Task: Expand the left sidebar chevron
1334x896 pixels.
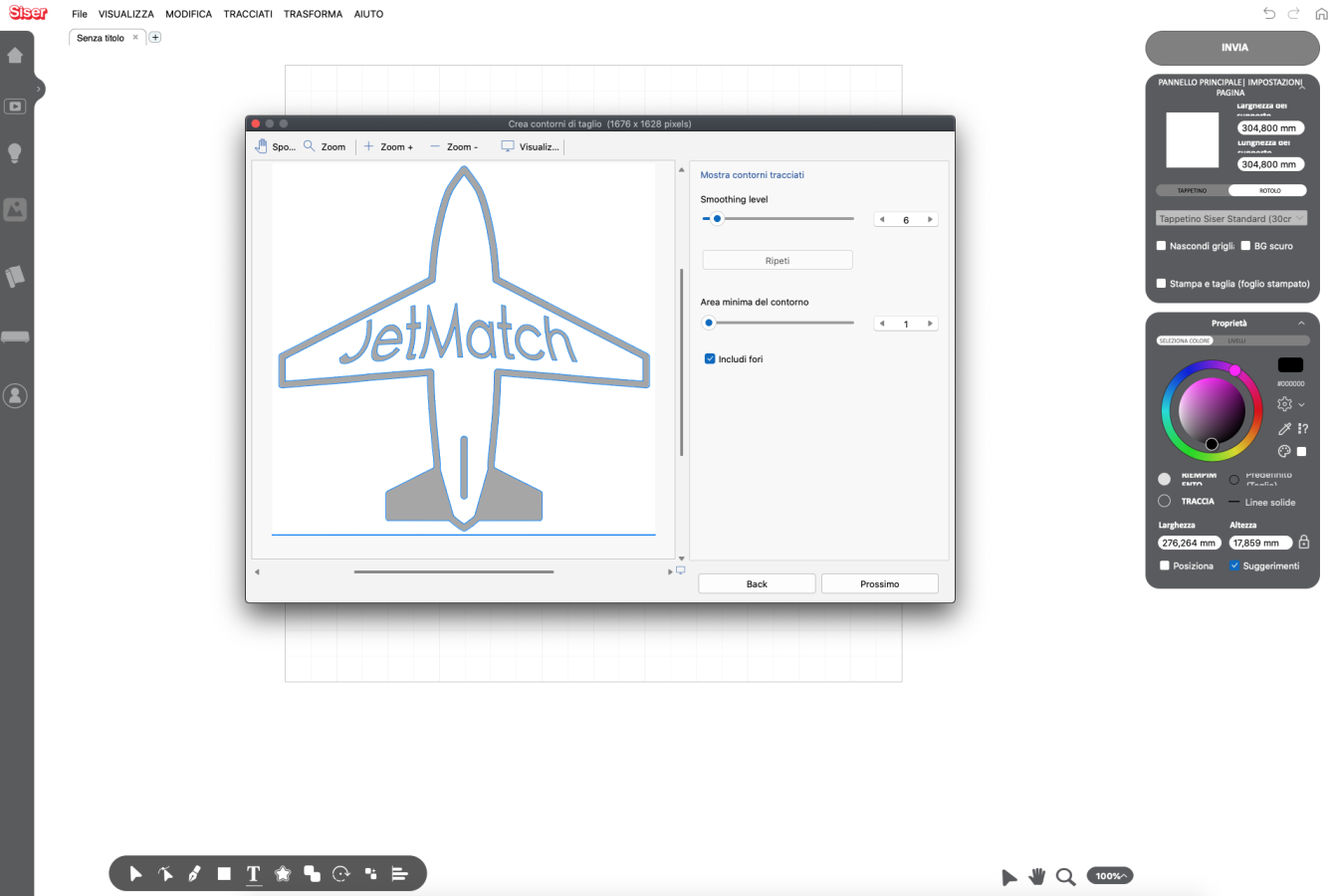Action: (39, 90)
